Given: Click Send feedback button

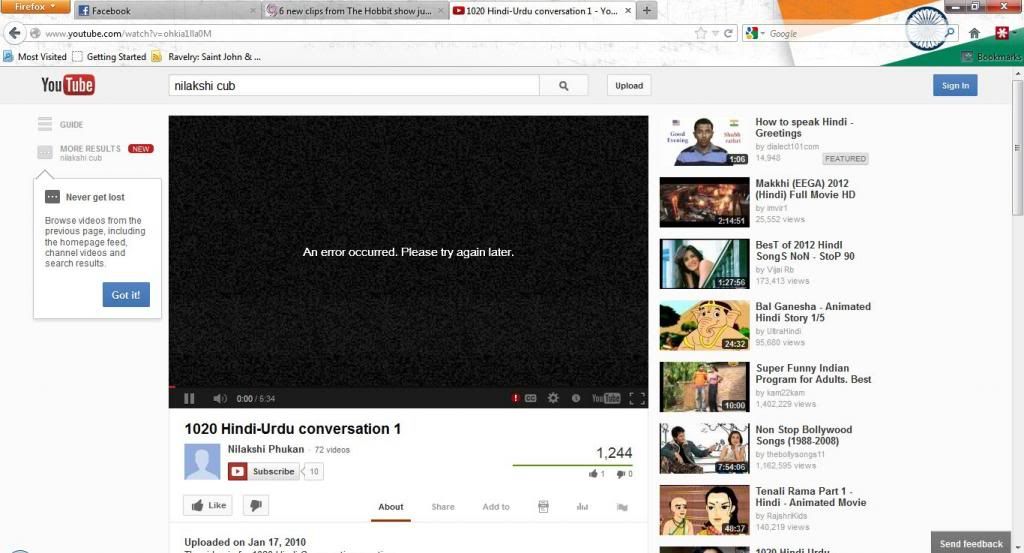Looking at the screenshot, I should [971, 543].
